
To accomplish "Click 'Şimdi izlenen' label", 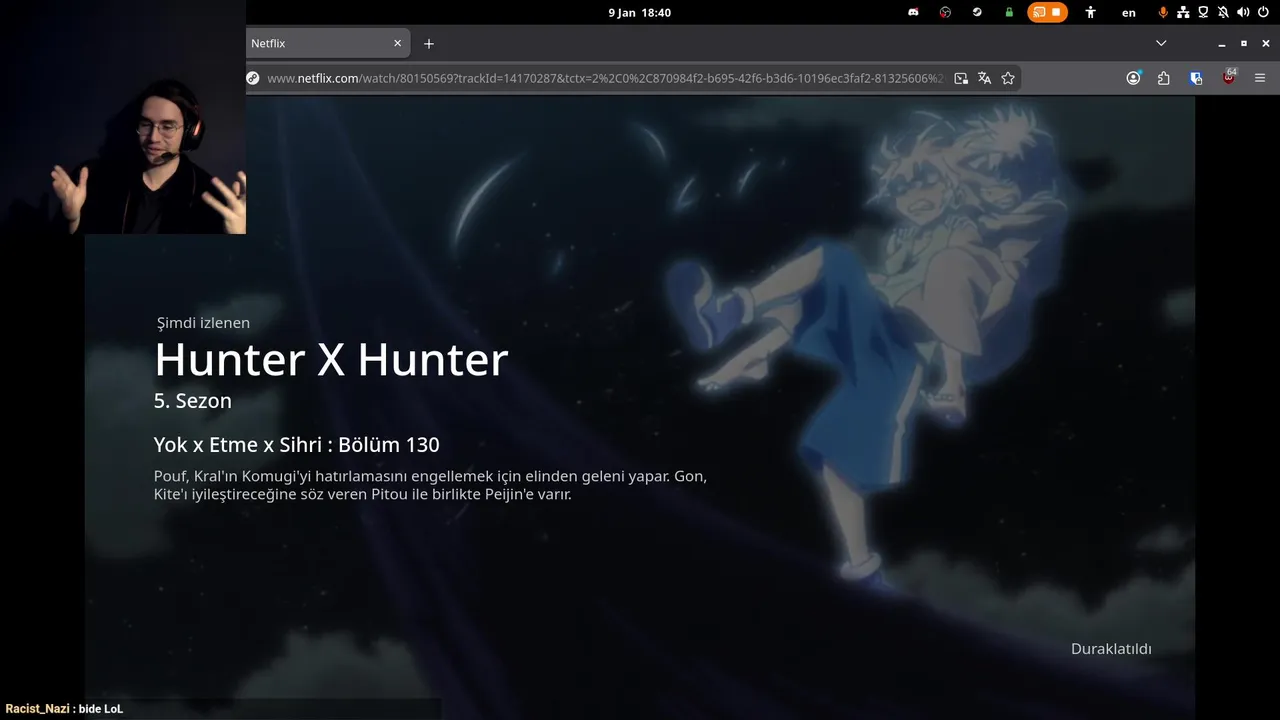I will point(203,323).
